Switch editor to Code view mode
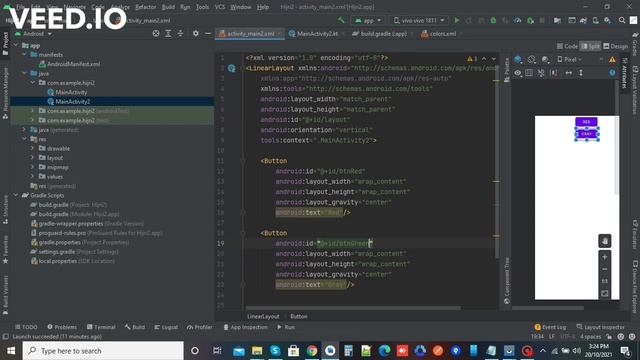The image size is (640, 360). pos(567,46)
